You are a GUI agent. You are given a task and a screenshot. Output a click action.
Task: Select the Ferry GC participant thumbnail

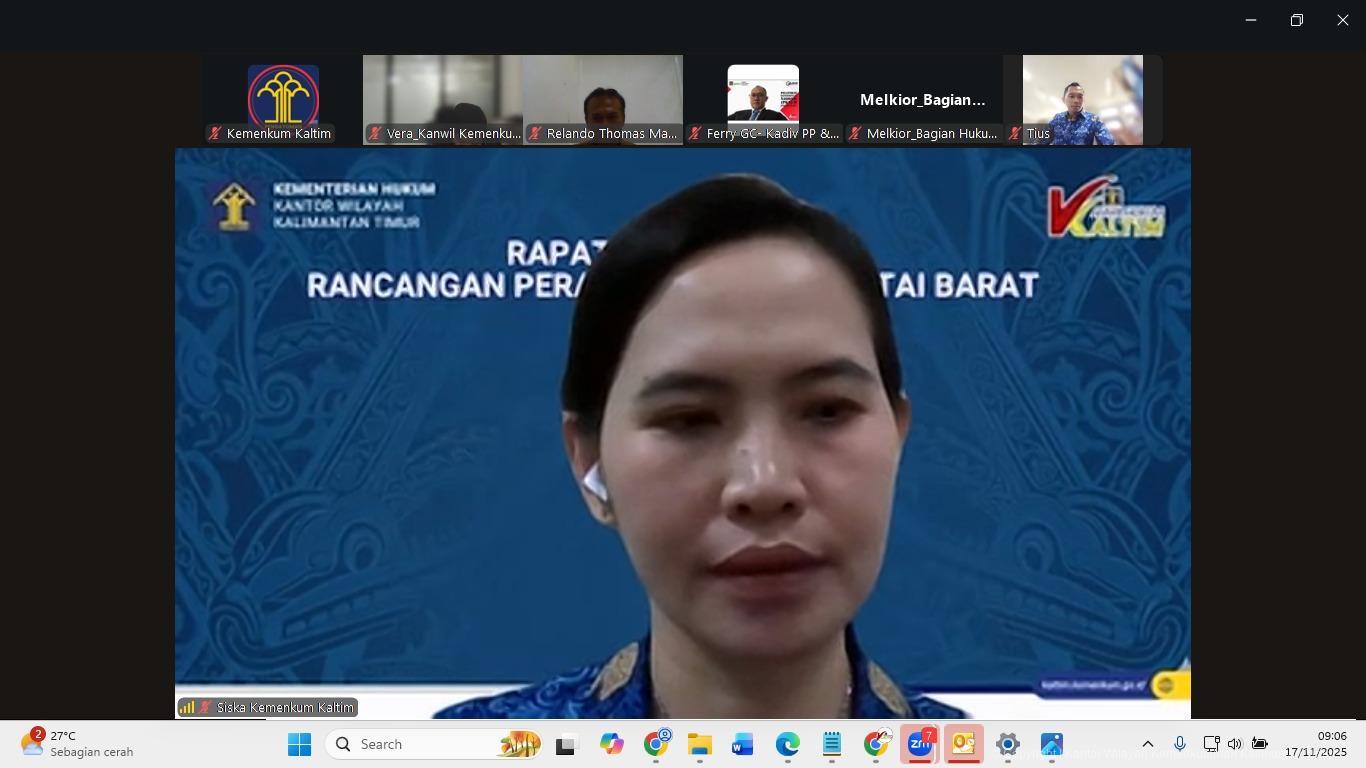click(763, 100)
